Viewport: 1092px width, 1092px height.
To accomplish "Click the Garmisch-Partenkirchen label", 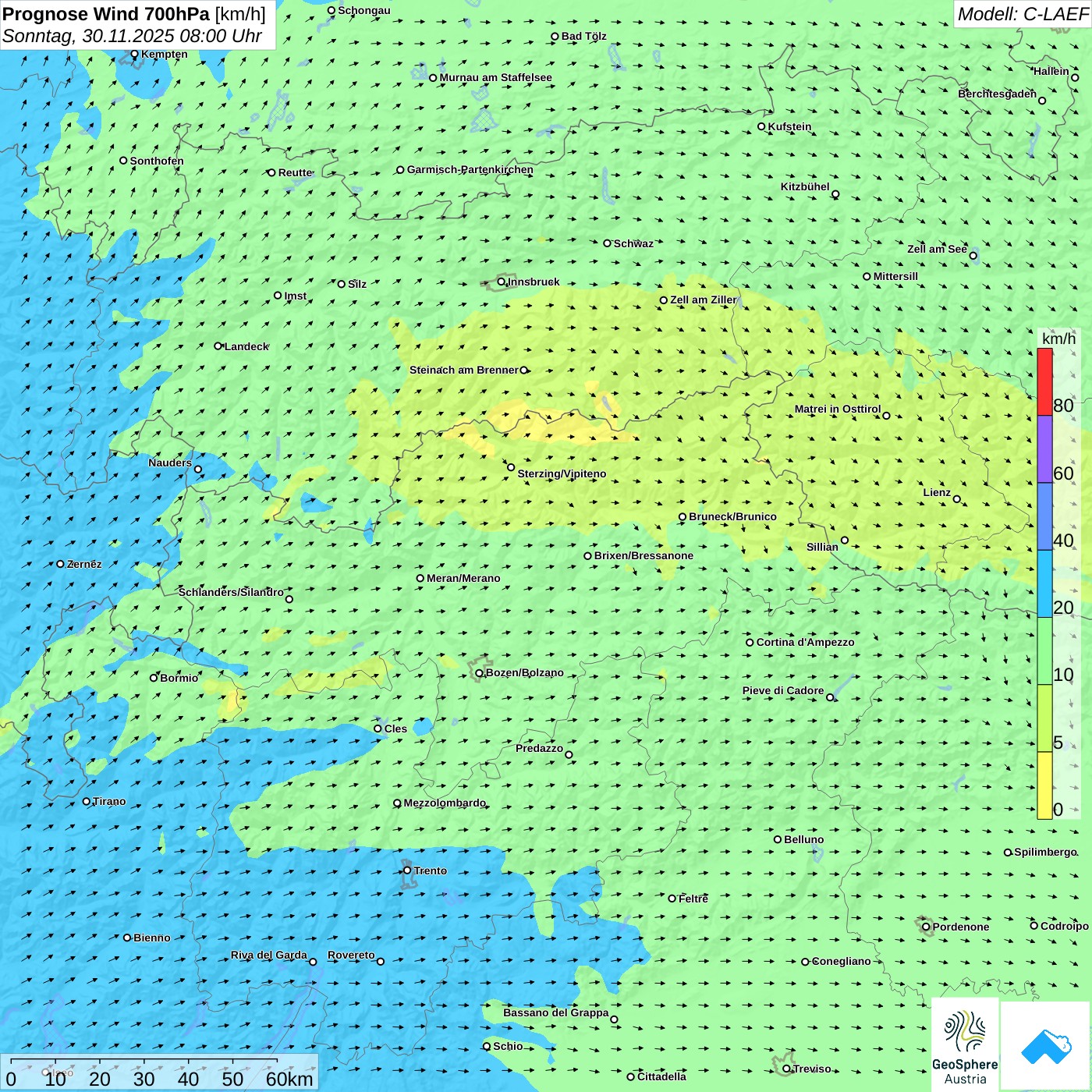I will click(x=470, y=169).
